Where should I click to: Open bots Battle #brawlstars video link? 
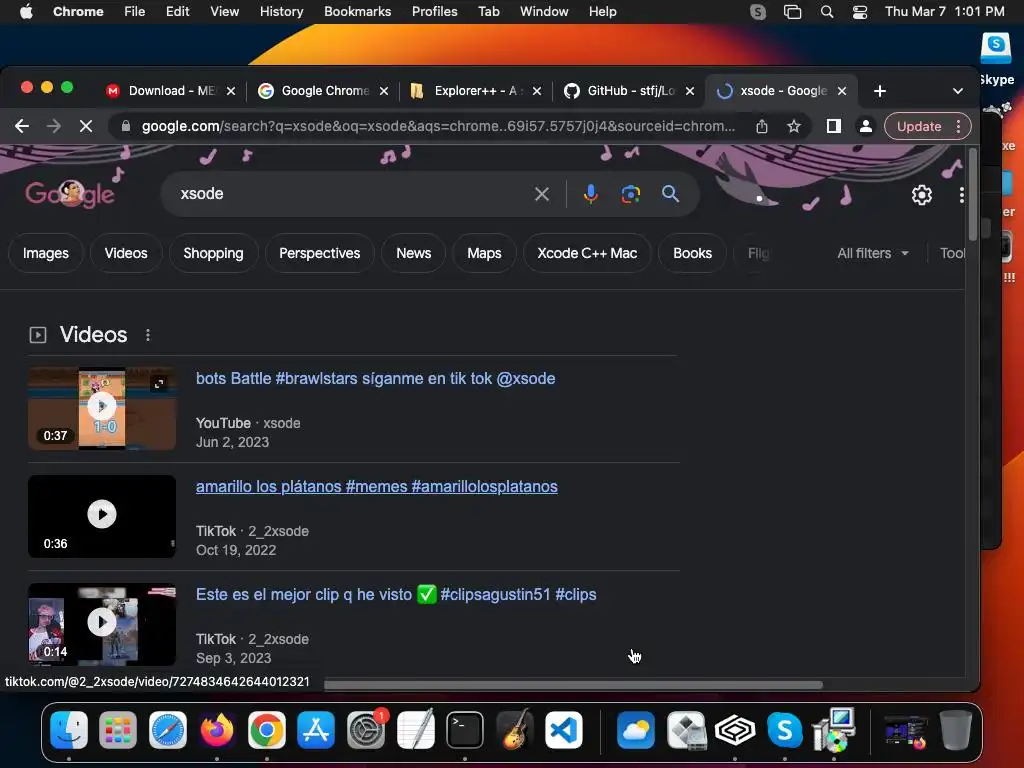coord(376,379)
